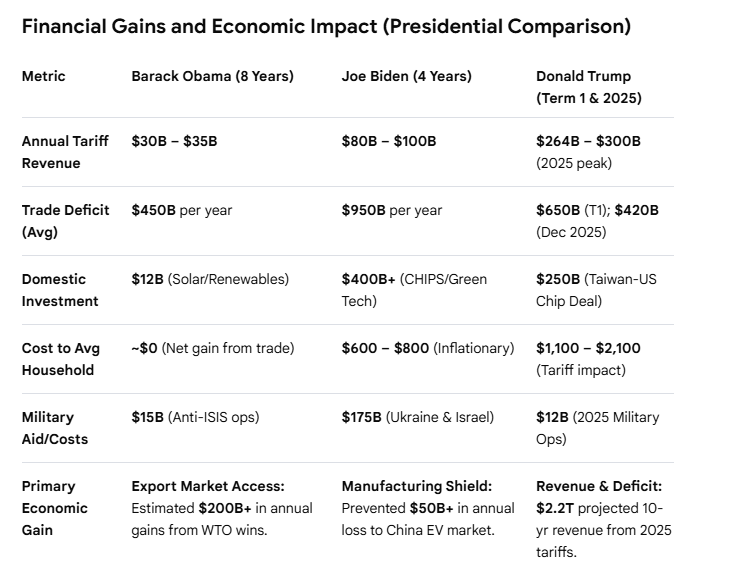Click the "$950B per year" cell
The image size is (732, 577).
391,210
